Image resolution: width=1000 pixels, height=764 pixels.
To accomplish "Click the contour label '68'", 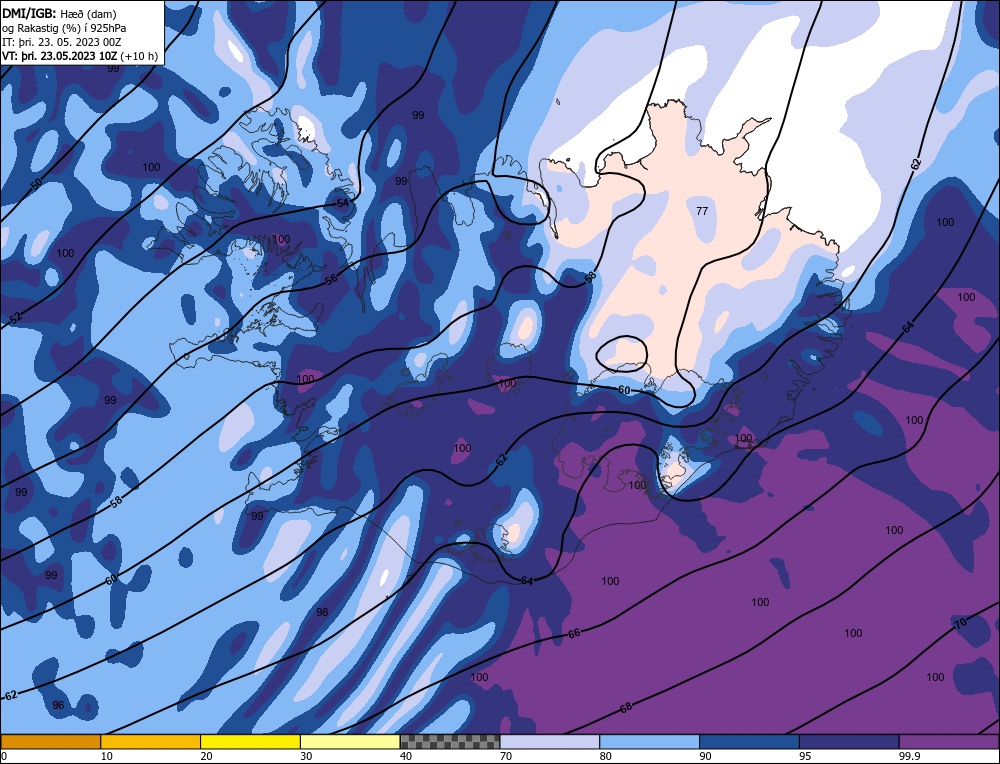I will (626, 707).
